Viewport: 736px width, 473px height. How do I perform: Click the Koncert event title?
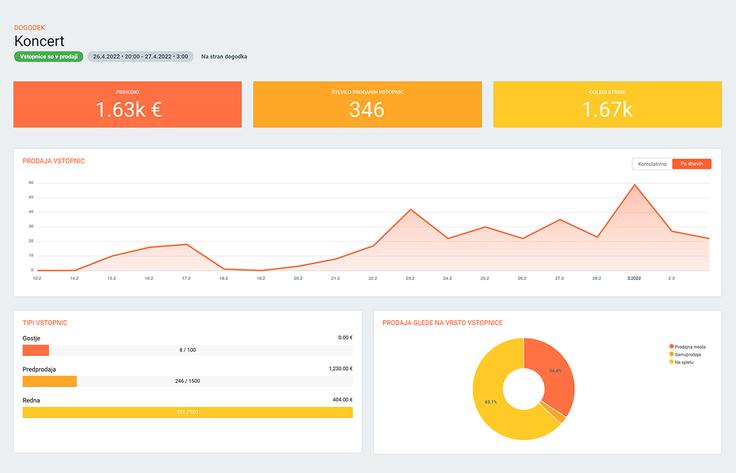pos(40,41)
